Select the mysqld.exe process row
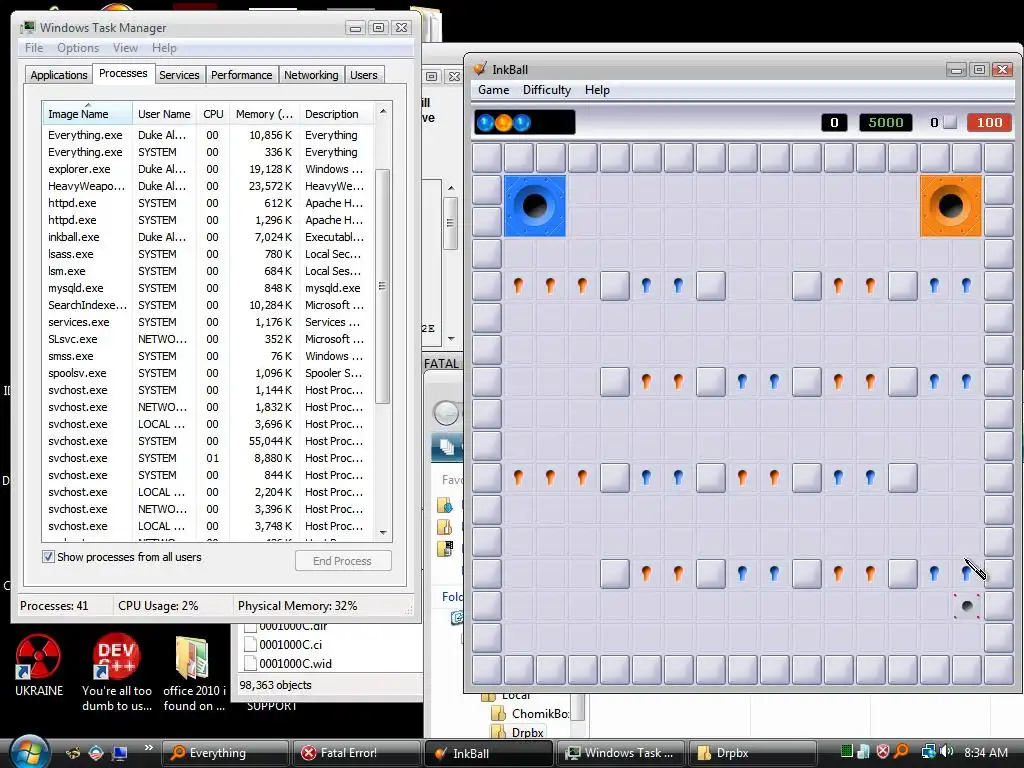The image size is (1024, 768). [208, 288]
